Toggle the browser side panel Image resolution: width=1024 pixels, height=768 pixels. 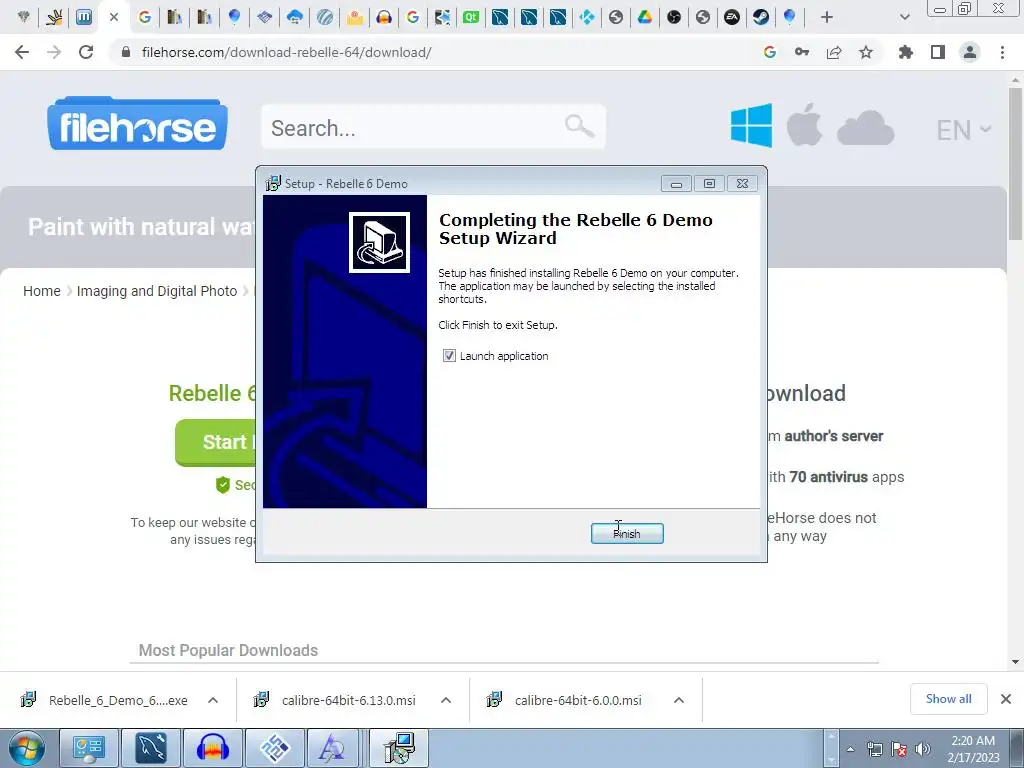click(x=938, y=52)
